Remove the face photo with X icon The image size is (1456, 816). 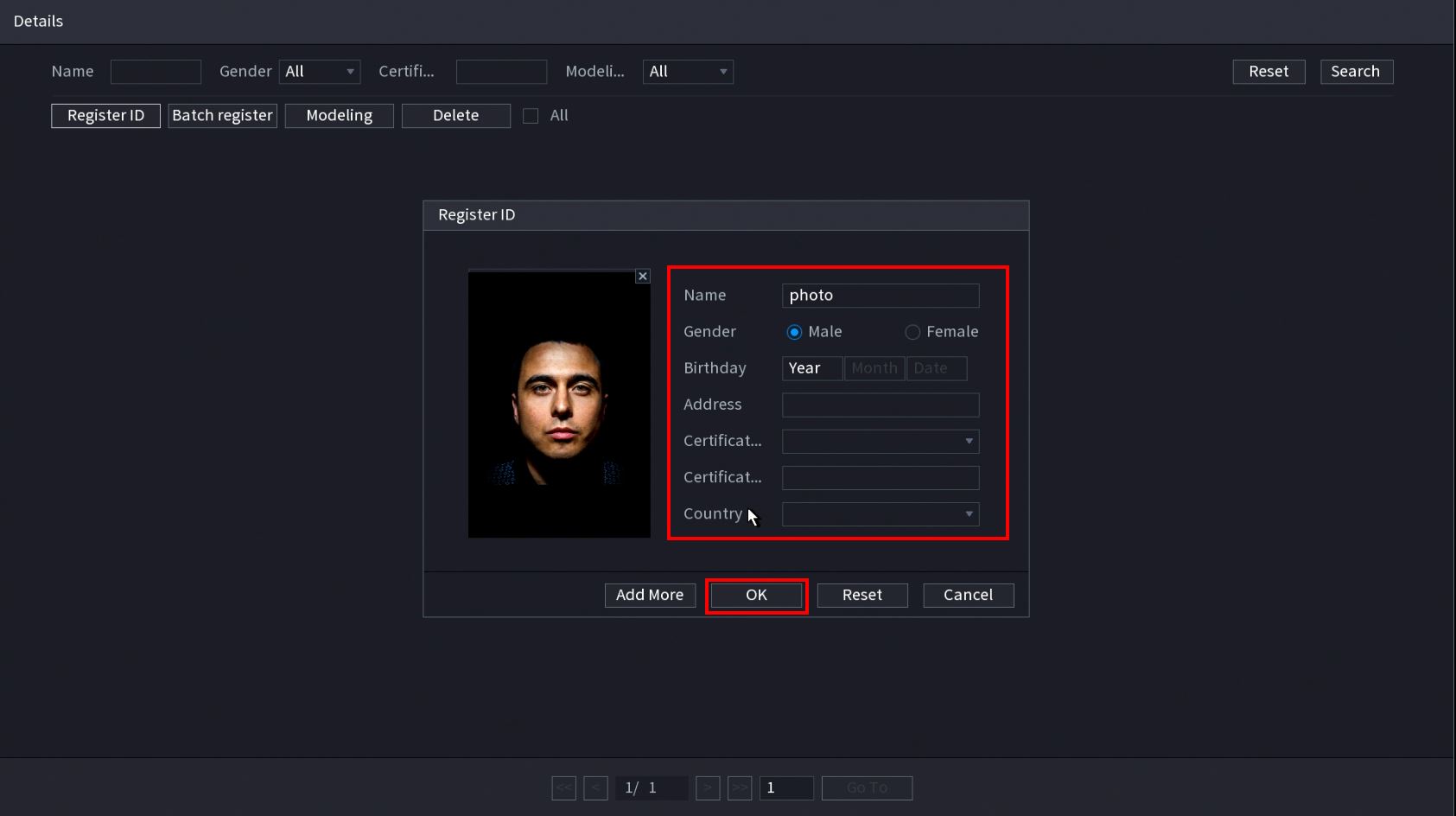[642, 277]
